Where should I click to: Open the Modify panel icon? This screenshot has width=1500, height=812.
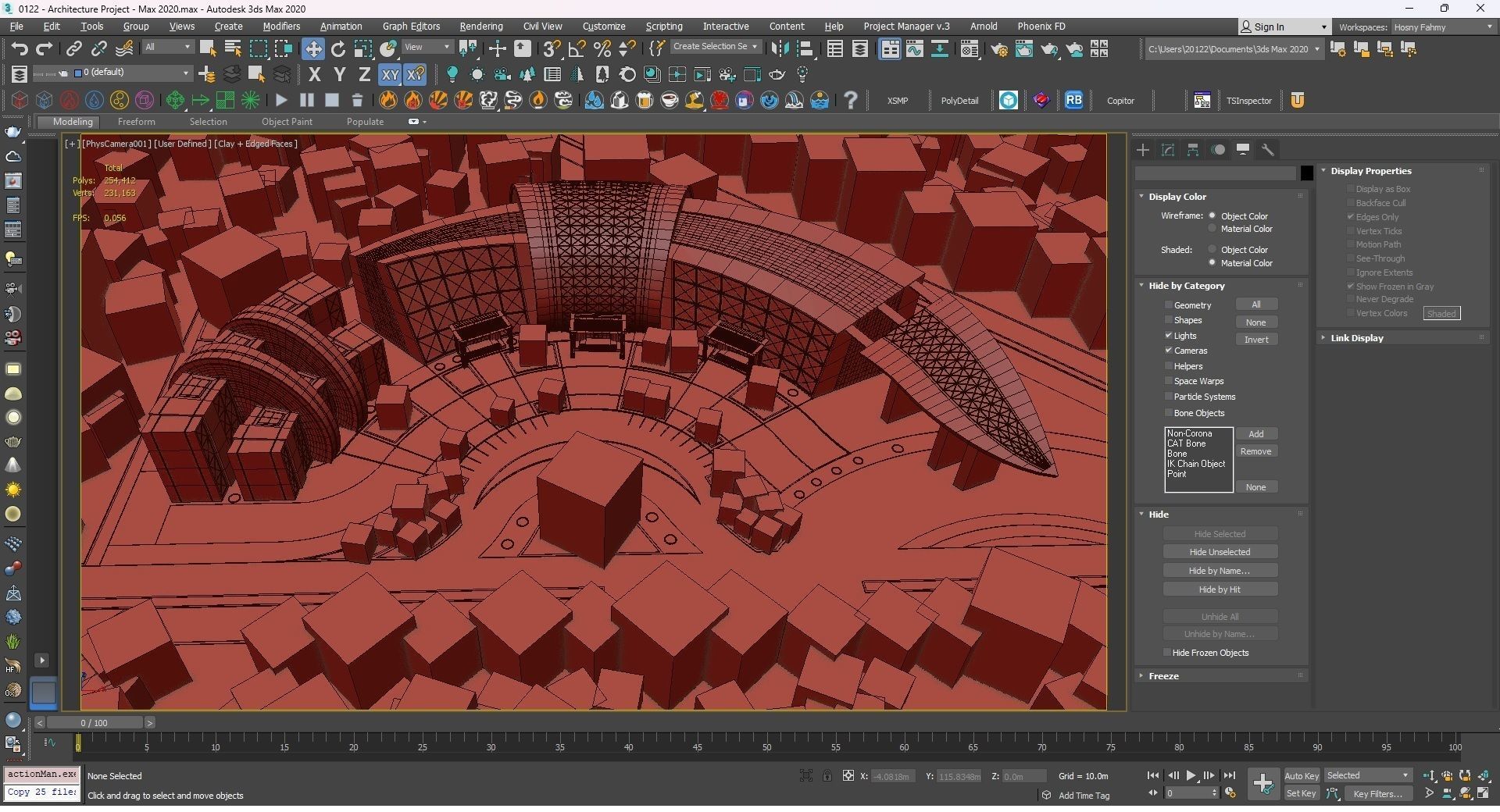tap(1168, 150)
